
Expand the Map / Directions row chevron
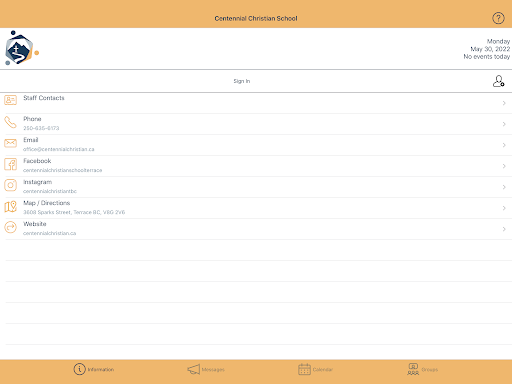504,208
